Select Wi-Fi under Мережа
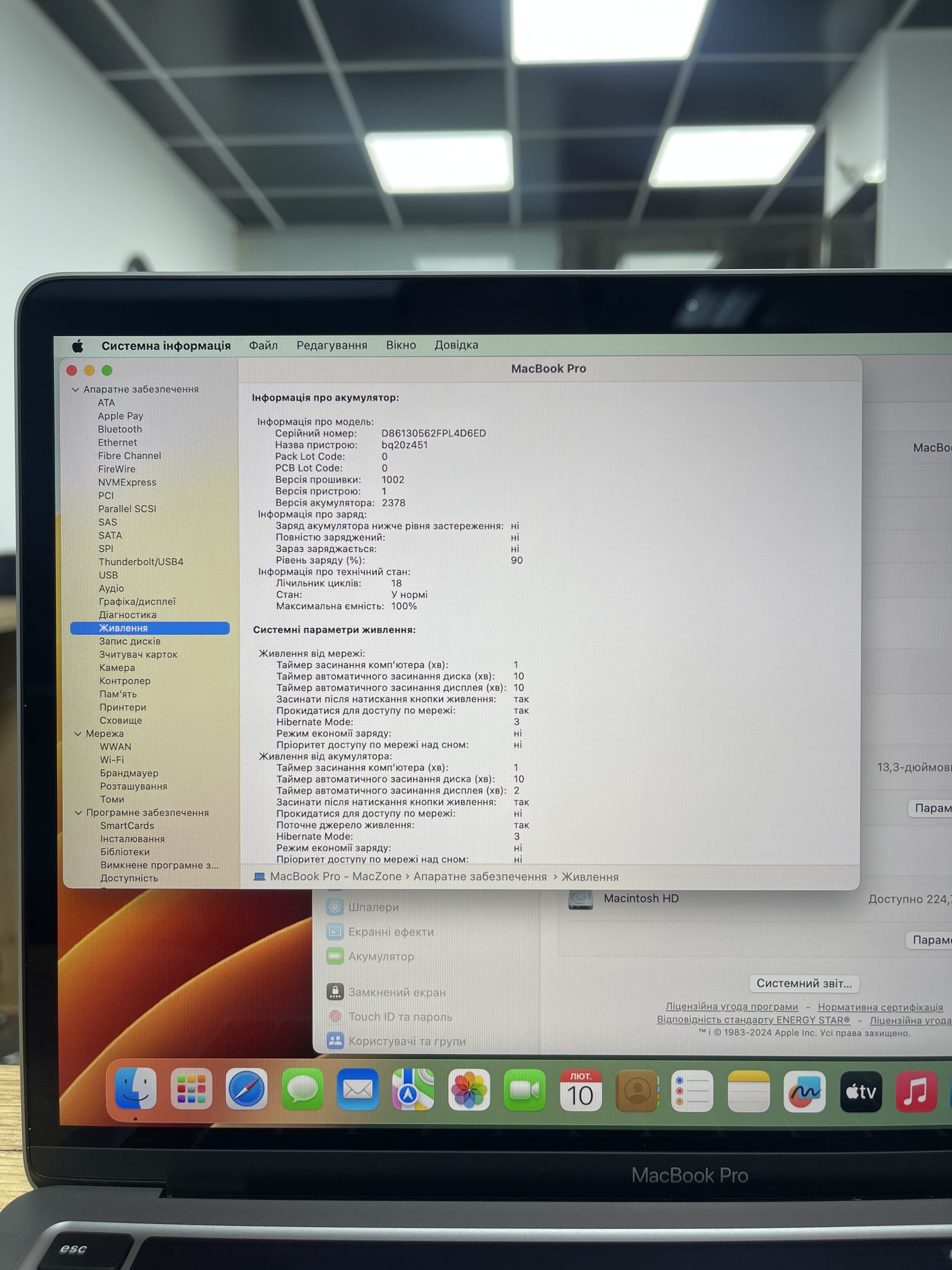The image size is (952, 1270). point(112,760)
